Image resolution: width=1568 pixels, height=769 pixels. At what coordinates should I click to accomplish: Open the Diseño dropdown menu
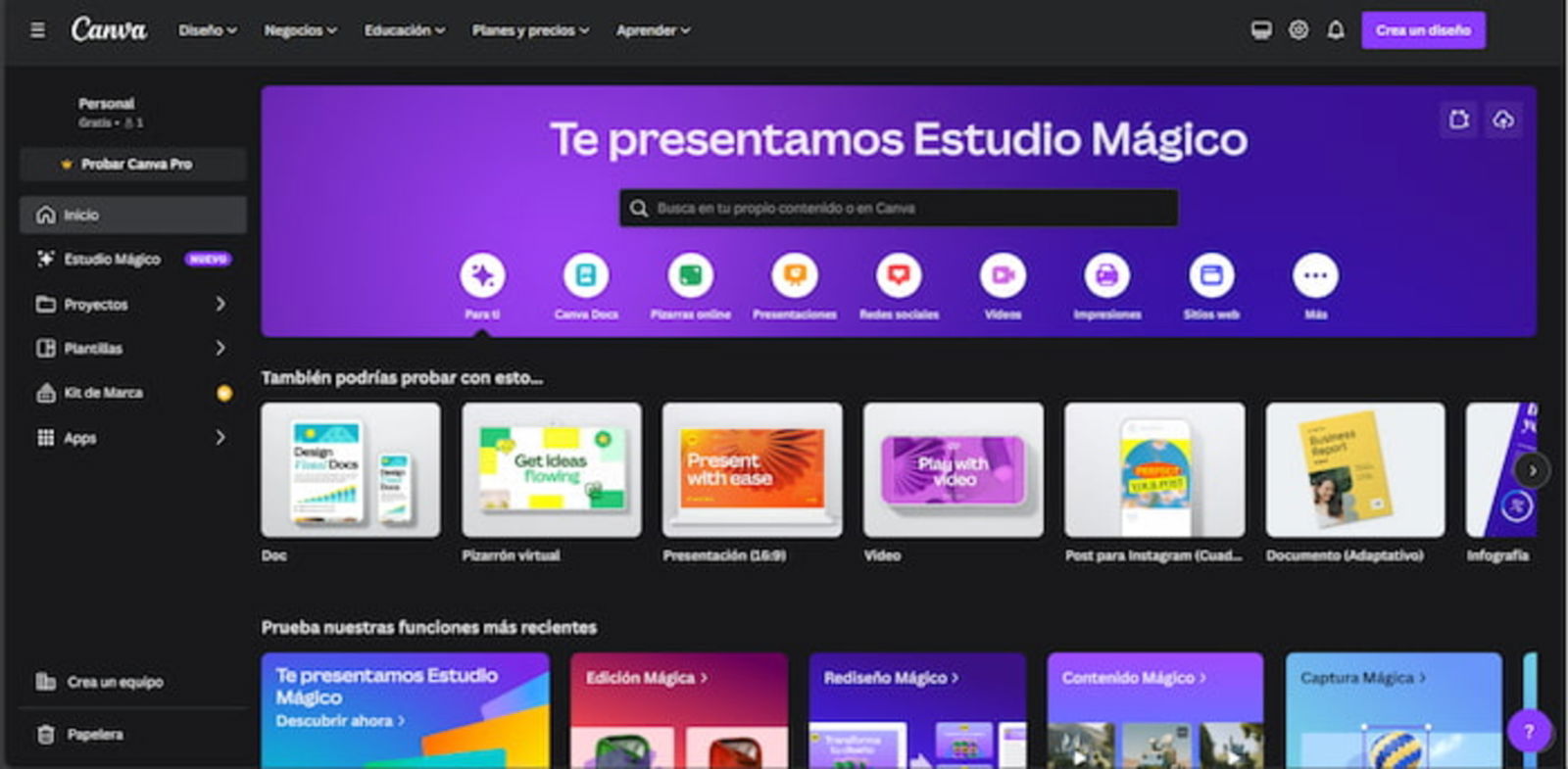click(208, 30)
